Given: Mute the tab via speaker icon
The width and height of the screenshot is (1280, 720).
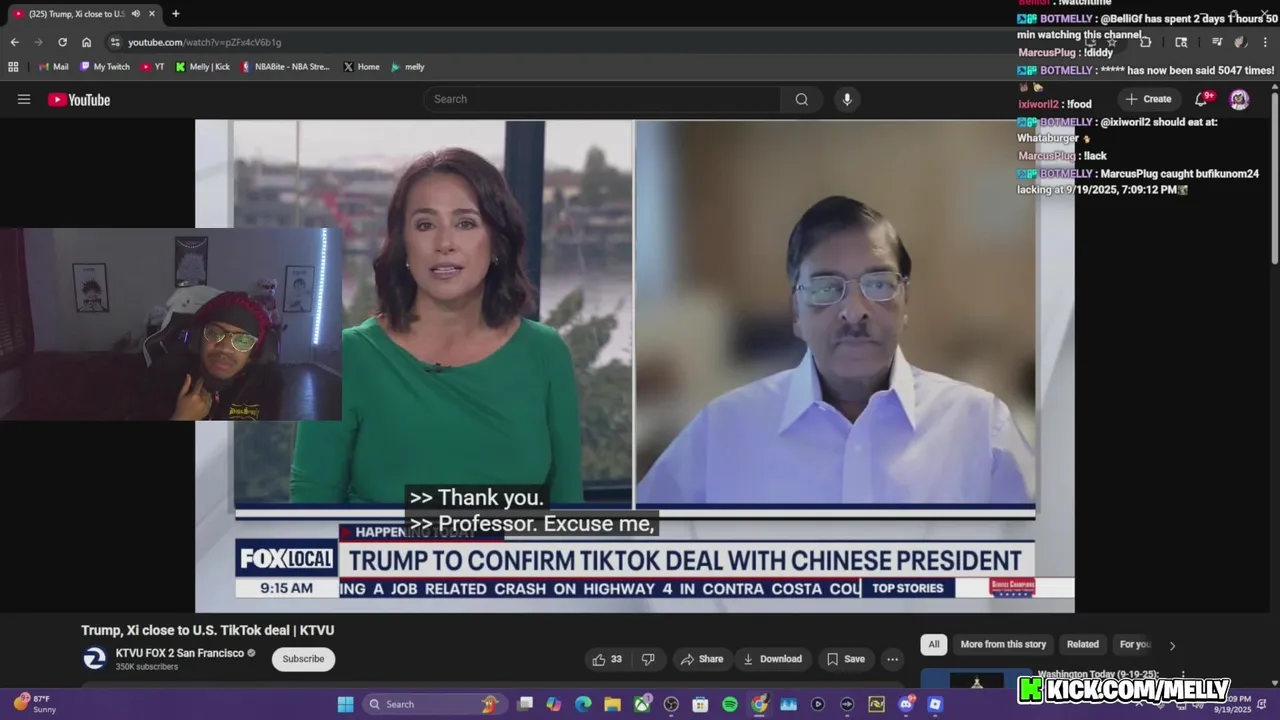Looking at the screenshot, I should (x=135, y=14).
